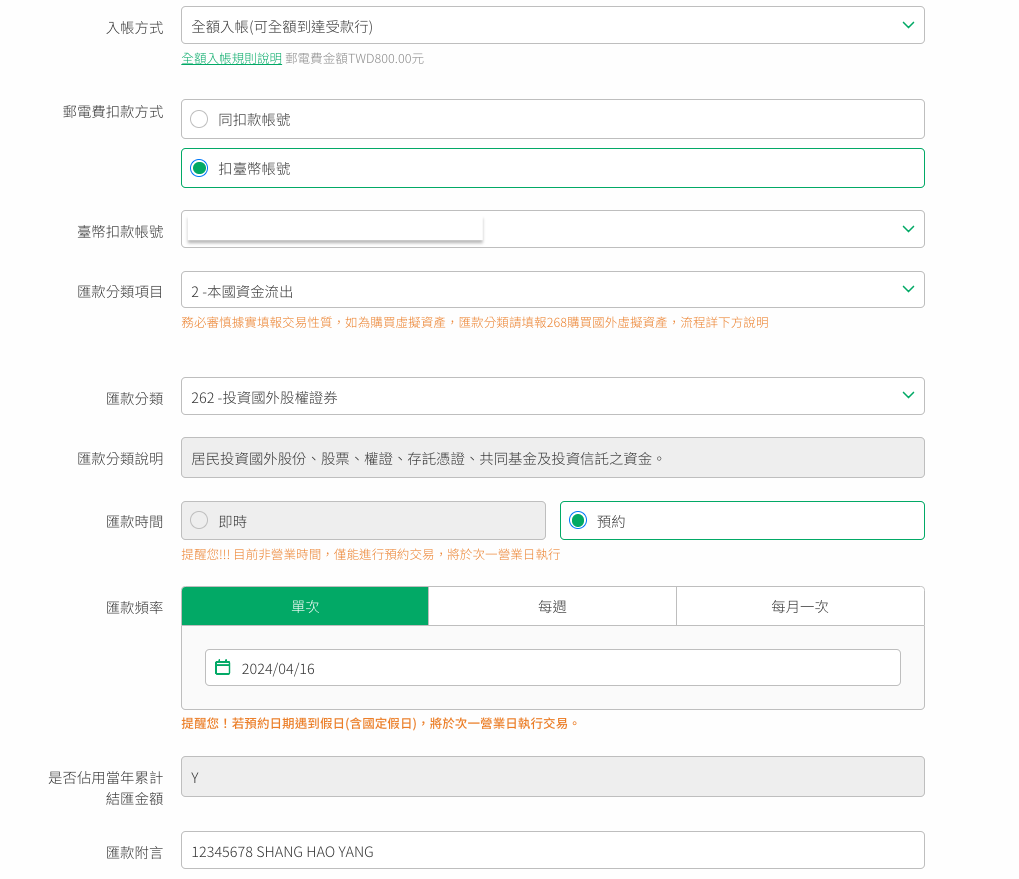Select 扣臺幣帳號 radio option
This screenshot has width=1019, height=879.
point(200,168)
